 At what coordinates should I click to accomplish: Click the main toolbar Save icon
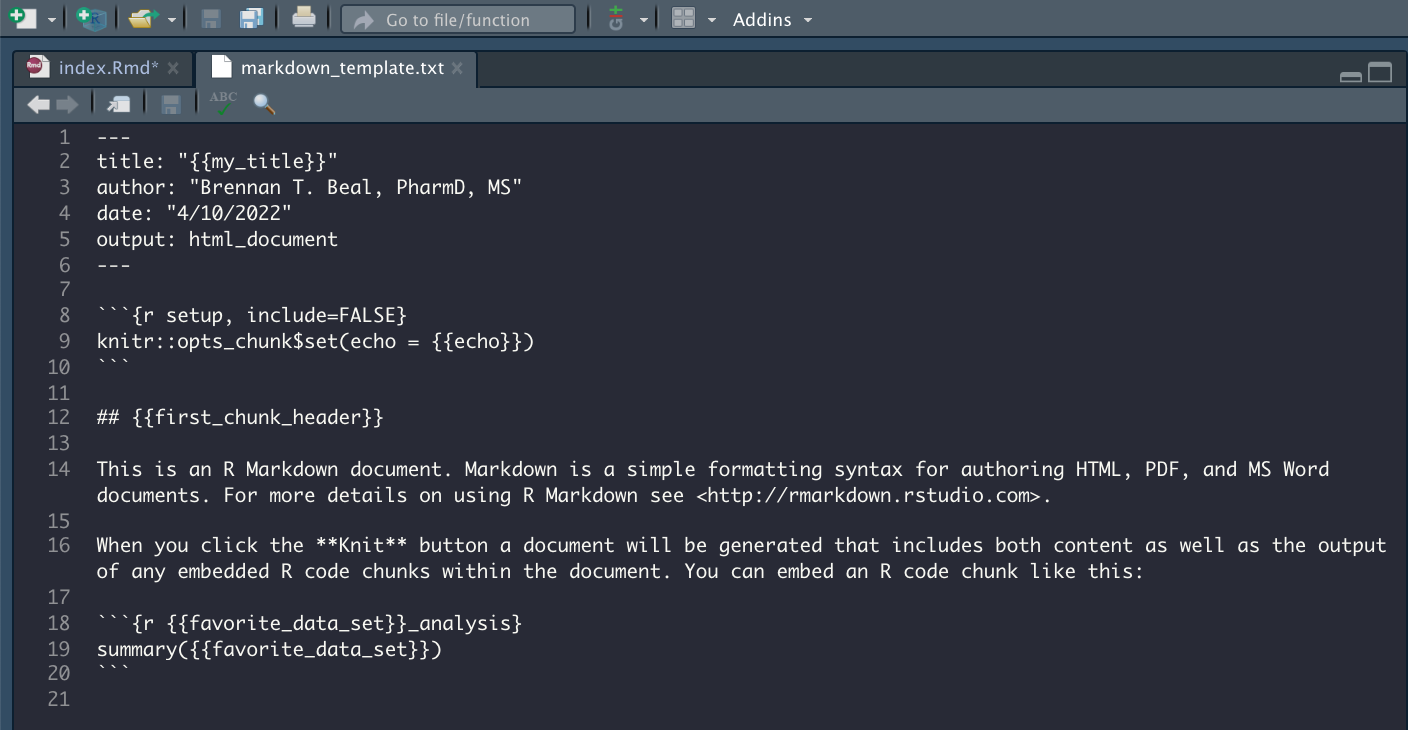coord(211,18)
